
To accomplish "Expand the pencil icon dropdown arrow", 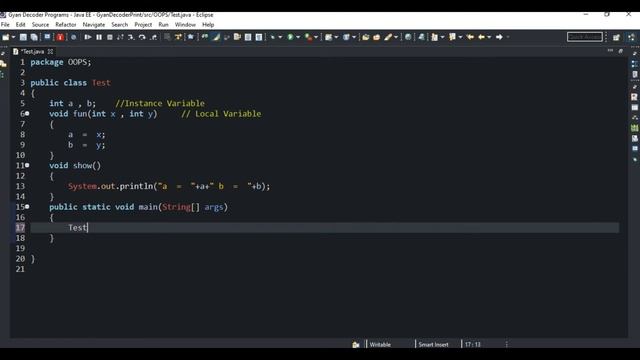I will point(396,37).
